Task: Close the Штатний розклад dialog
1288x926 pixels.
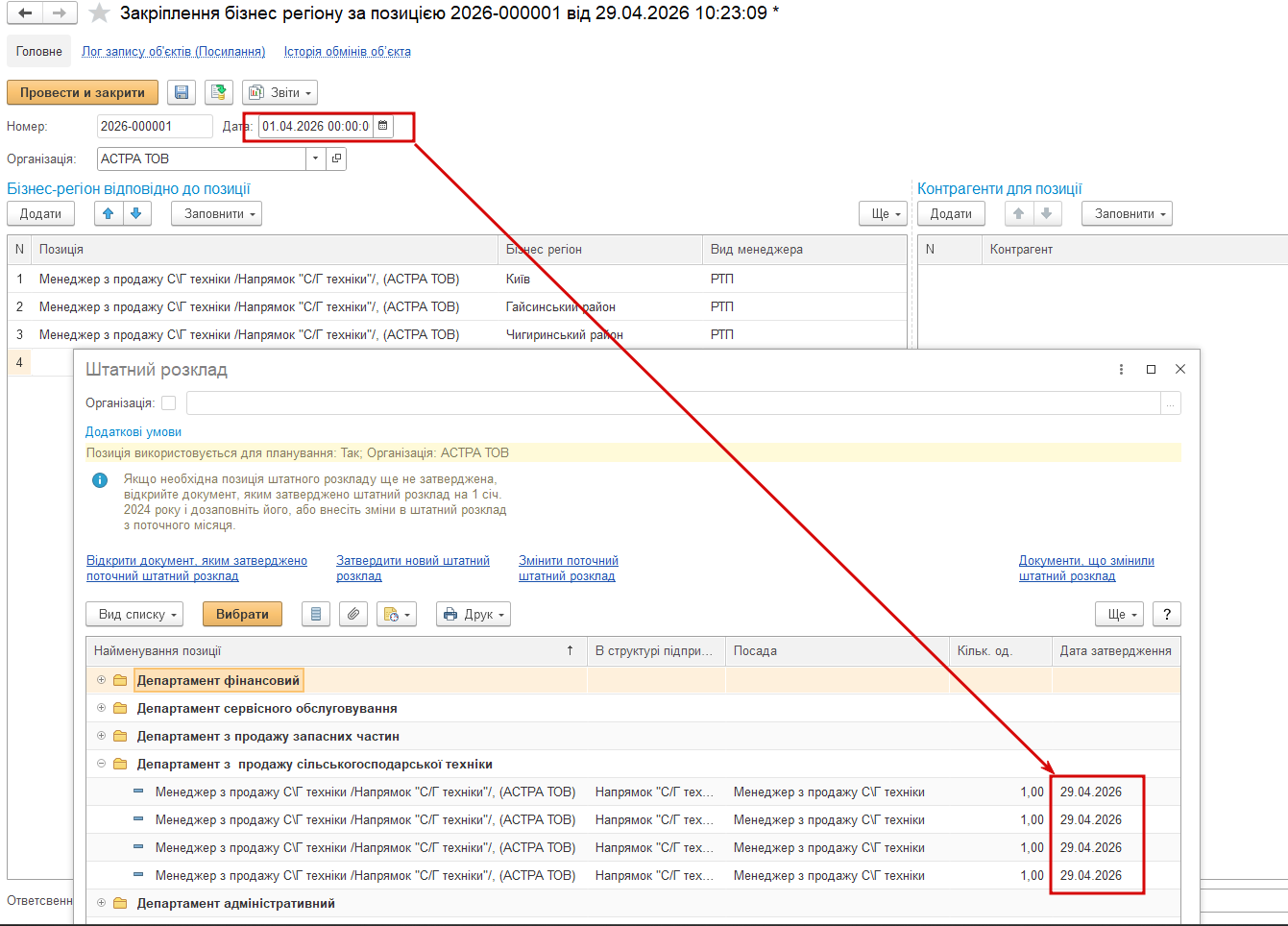Action: [1180, 369]
